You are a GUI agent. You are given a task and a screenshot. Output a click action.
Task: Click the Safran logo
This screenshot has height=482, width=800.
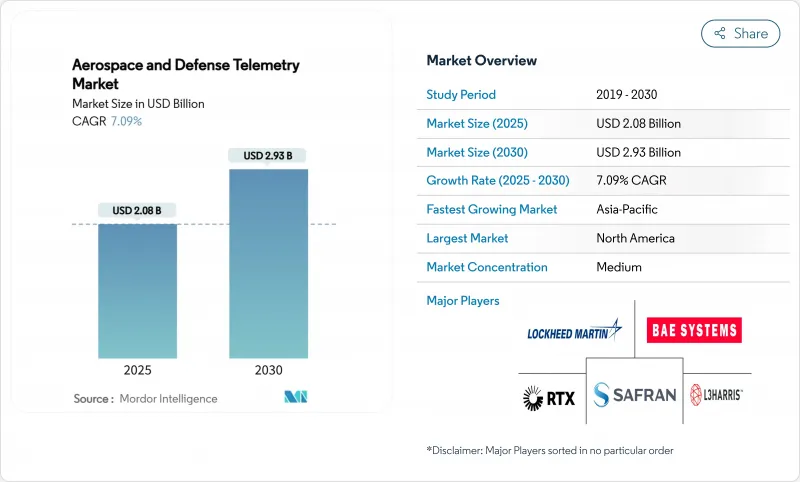[634, 395]
